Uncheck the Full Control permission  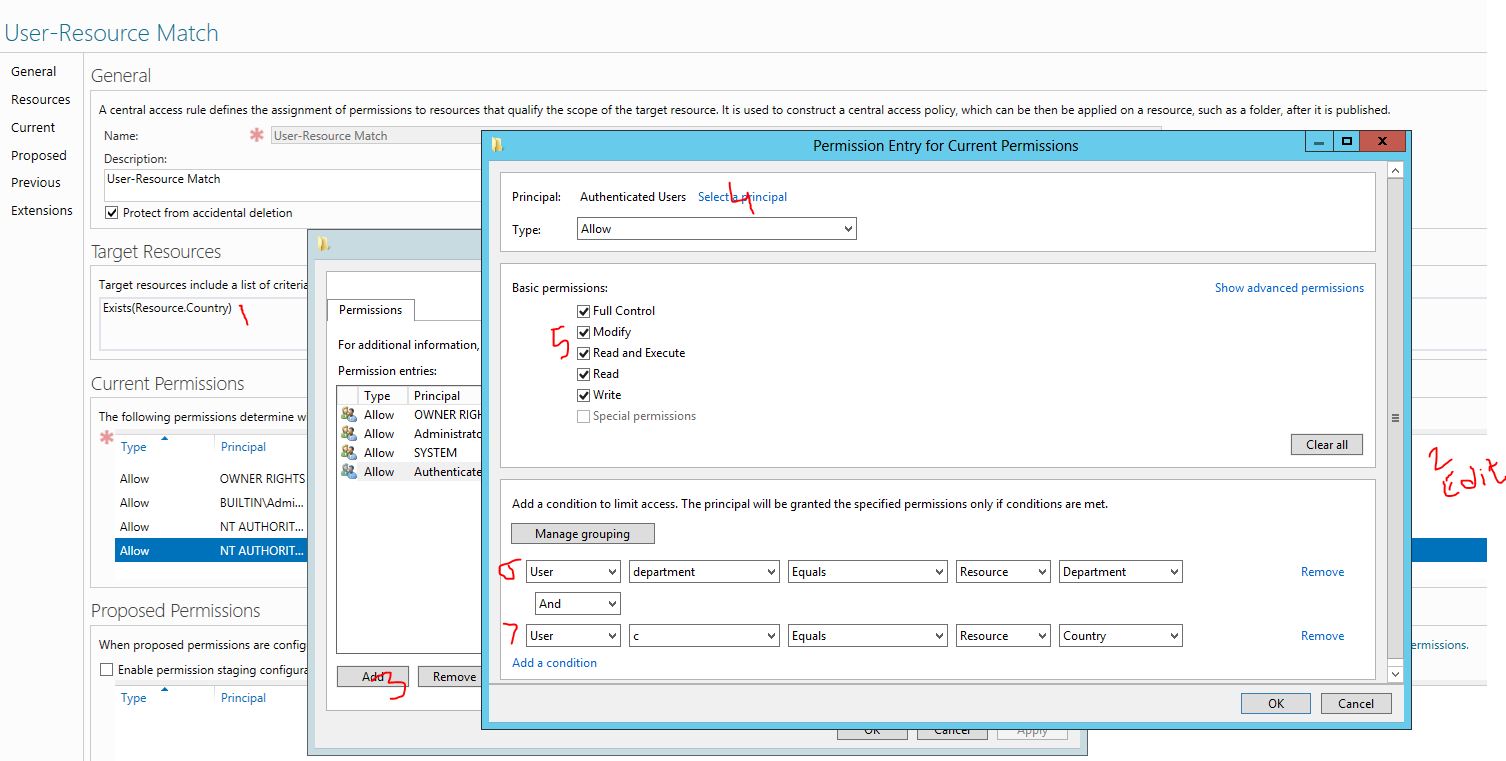[583, 310]
